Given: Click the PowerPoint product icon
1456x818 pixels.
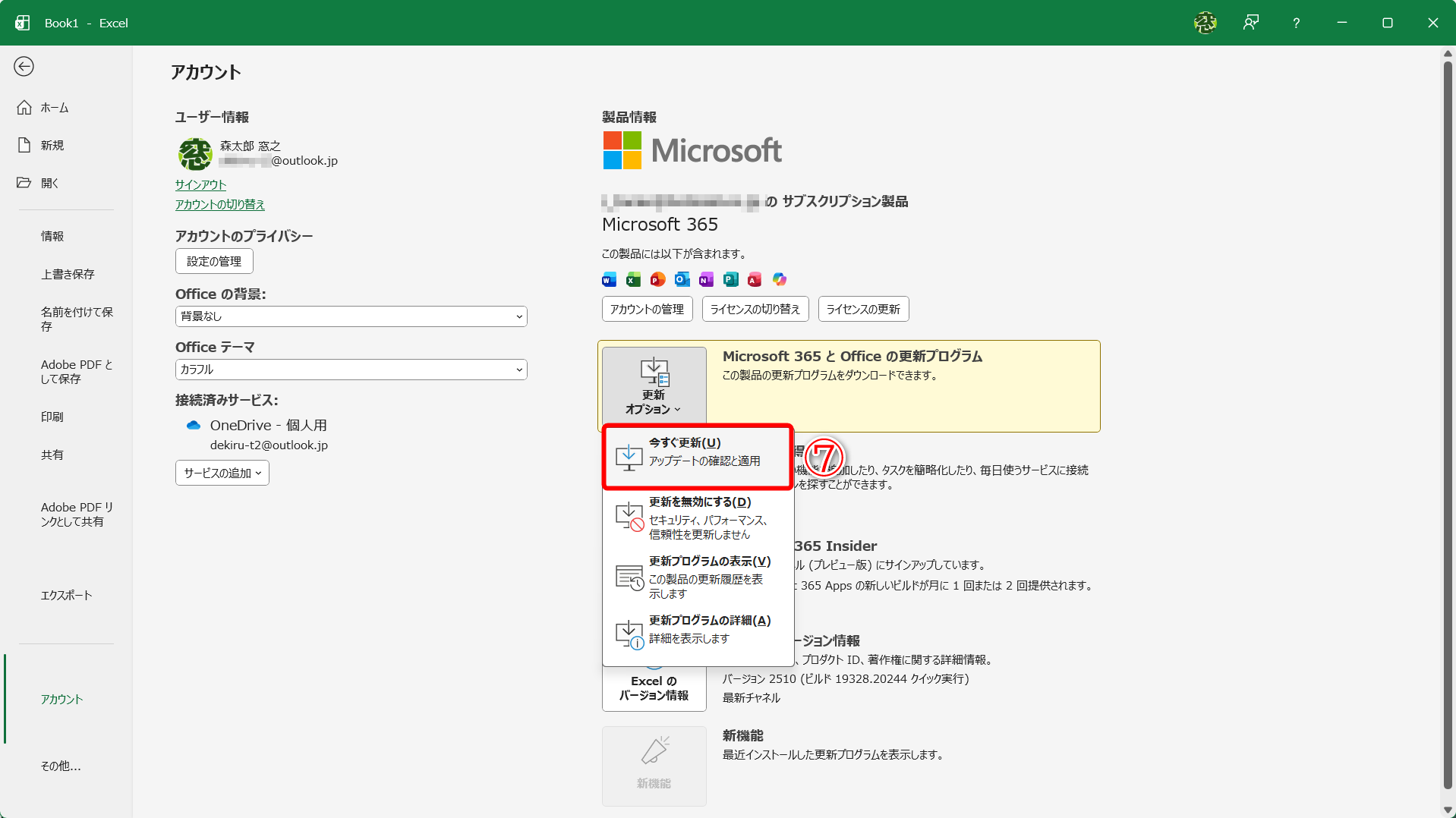Looking at the screenshot, I should point(657,279).
